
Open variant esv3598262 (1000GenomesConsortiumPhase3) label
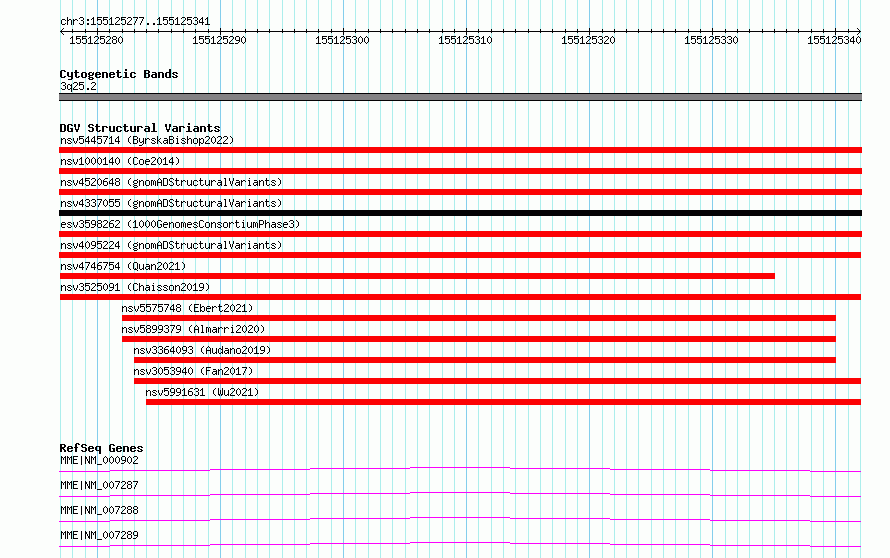pyautogui.click(x=180, y=224)
